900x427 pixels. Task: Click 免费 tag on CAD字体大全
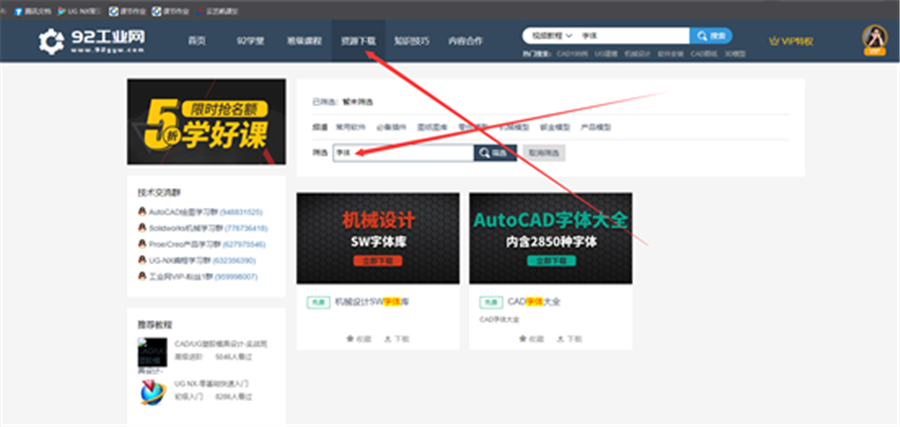tap(491, 302)
